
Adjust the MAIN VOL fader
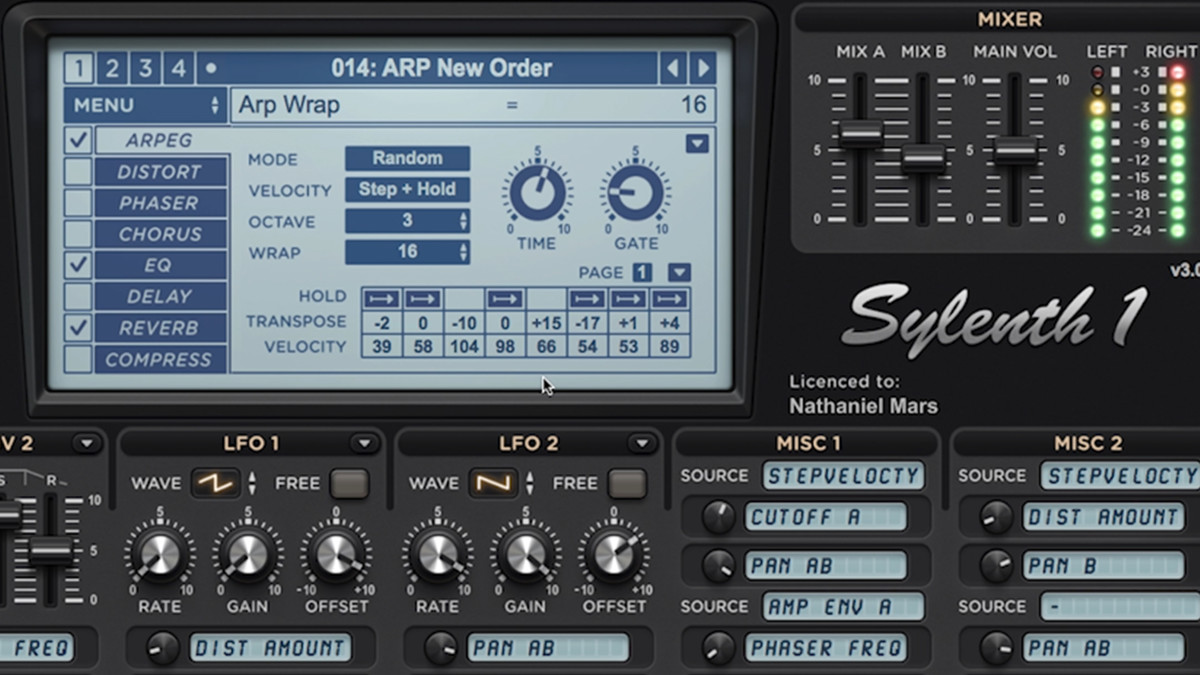click(x=1015, y=151)
